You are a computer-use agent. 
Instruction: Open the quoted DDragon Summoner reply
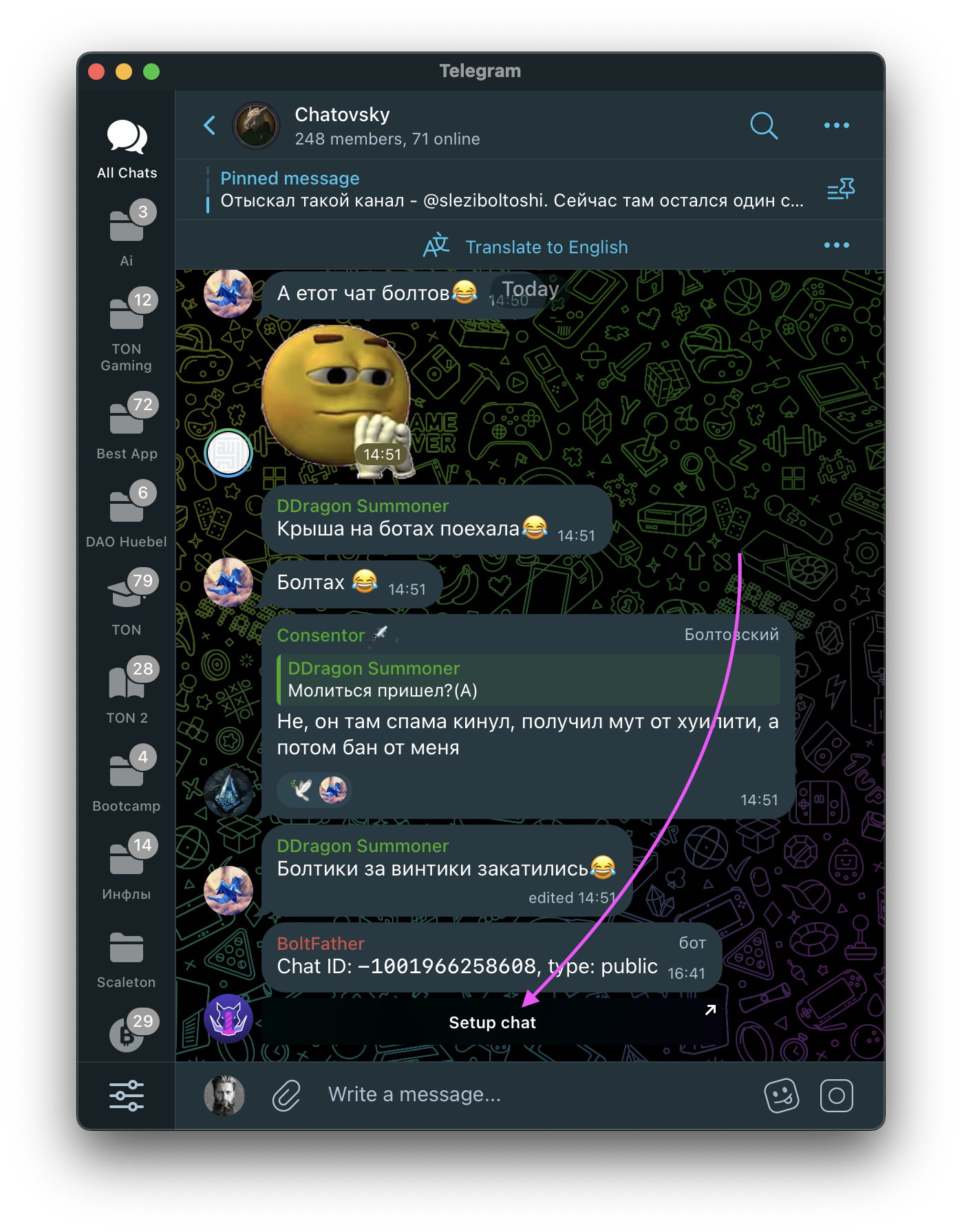pos(528,679)
